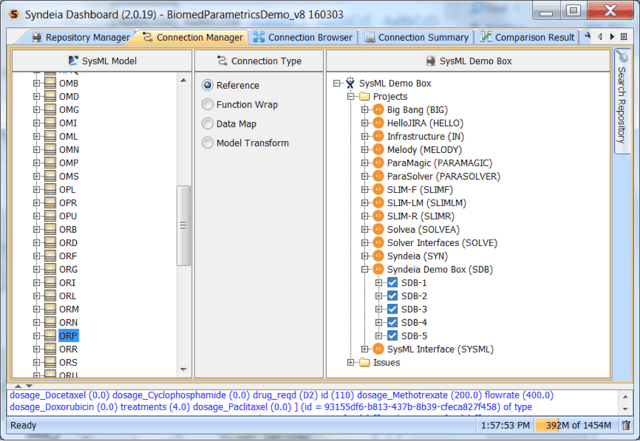
Task: Click the SysML Interface project icon
Action: (x=378, y=349)
